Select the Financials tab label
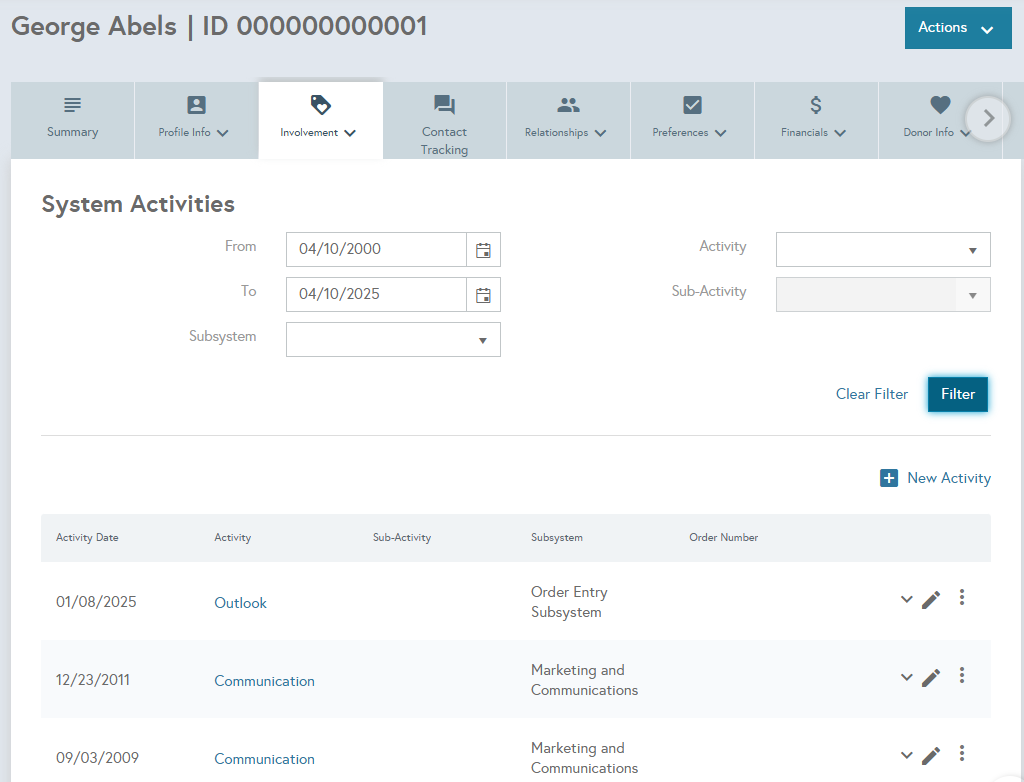Screen dimensions: 1024x782 pyautogui.click(x=804, y=133)
